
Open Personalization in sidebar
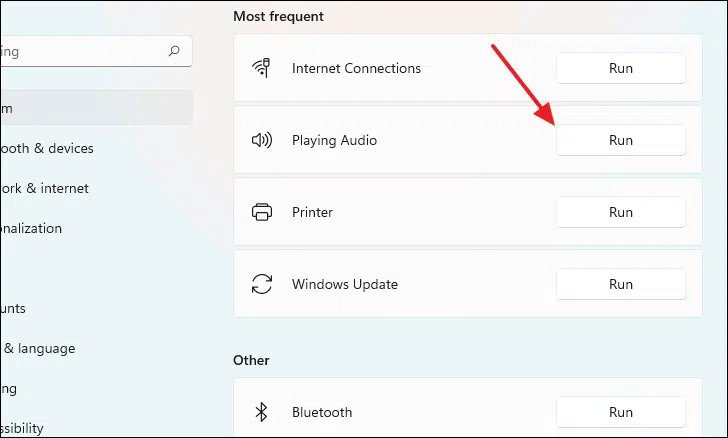31,228
